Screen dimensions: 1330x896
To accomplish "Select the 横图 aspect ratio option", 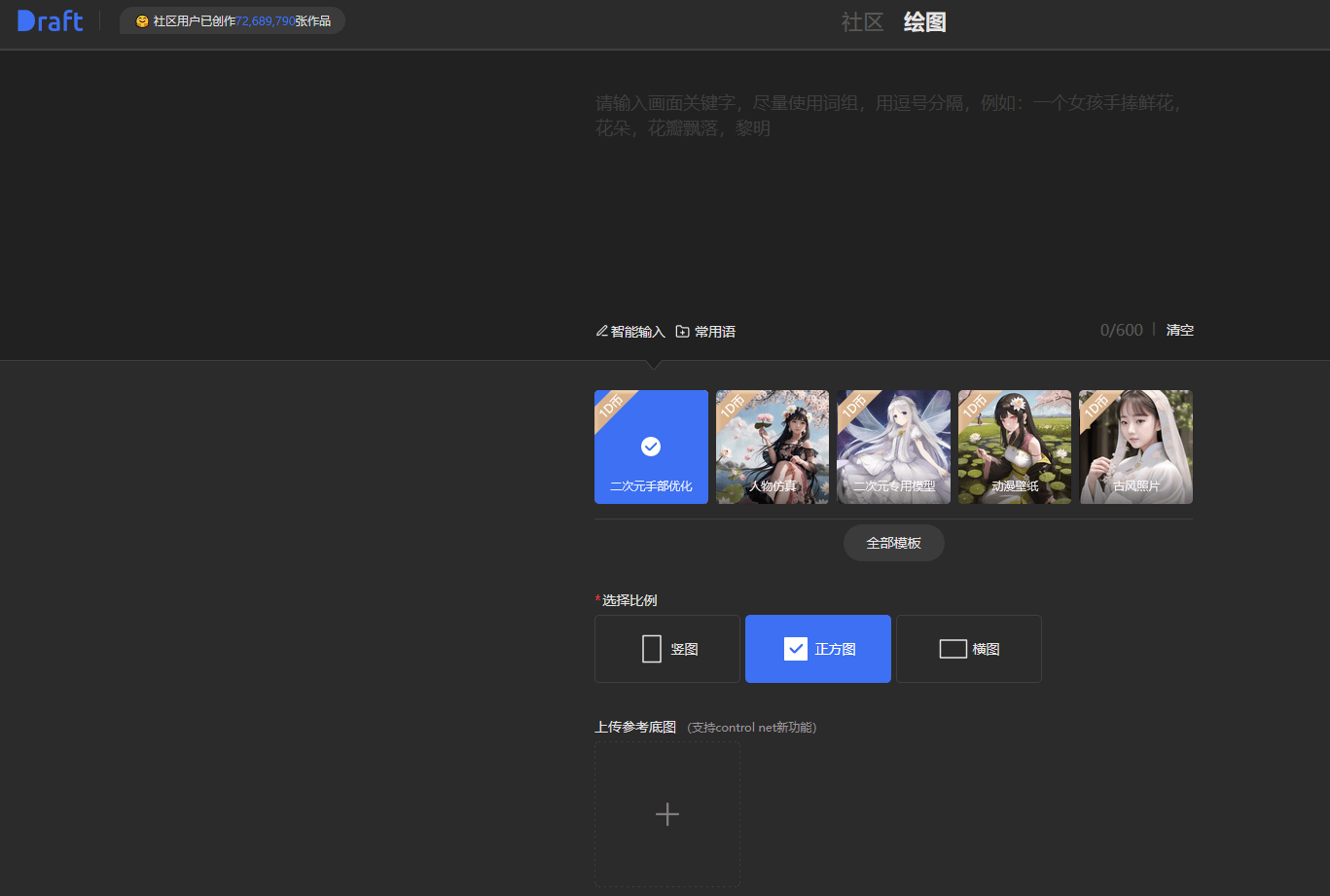I will tap(969, 649).
